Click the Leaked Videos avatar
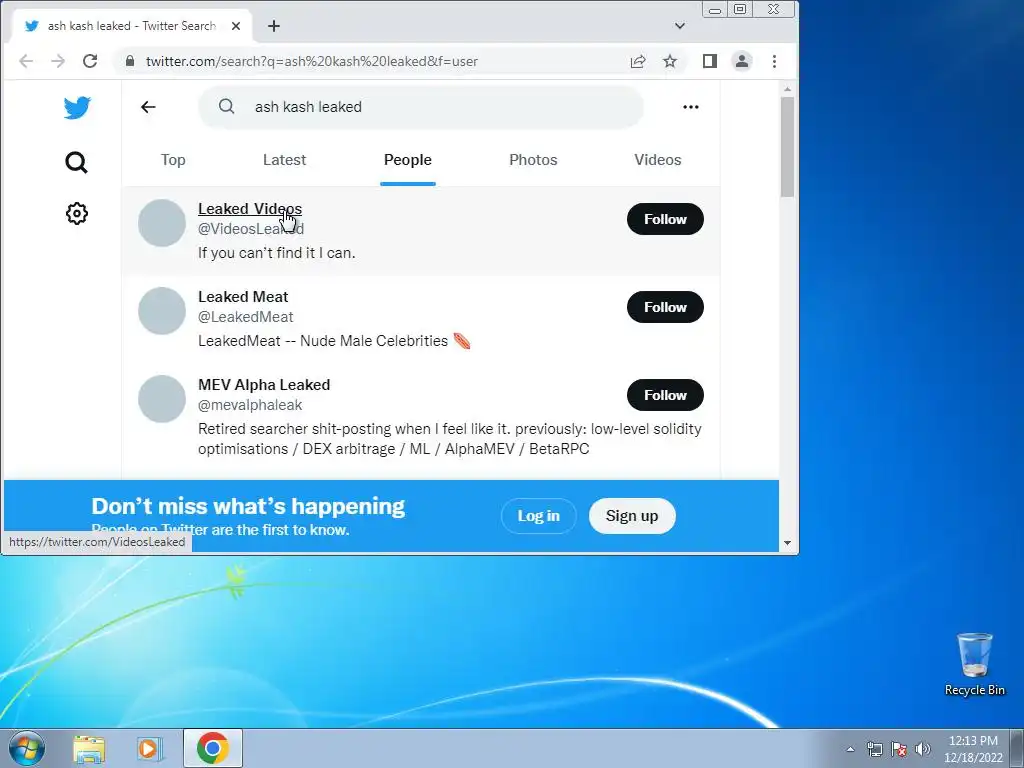 [x=162, y=223]
